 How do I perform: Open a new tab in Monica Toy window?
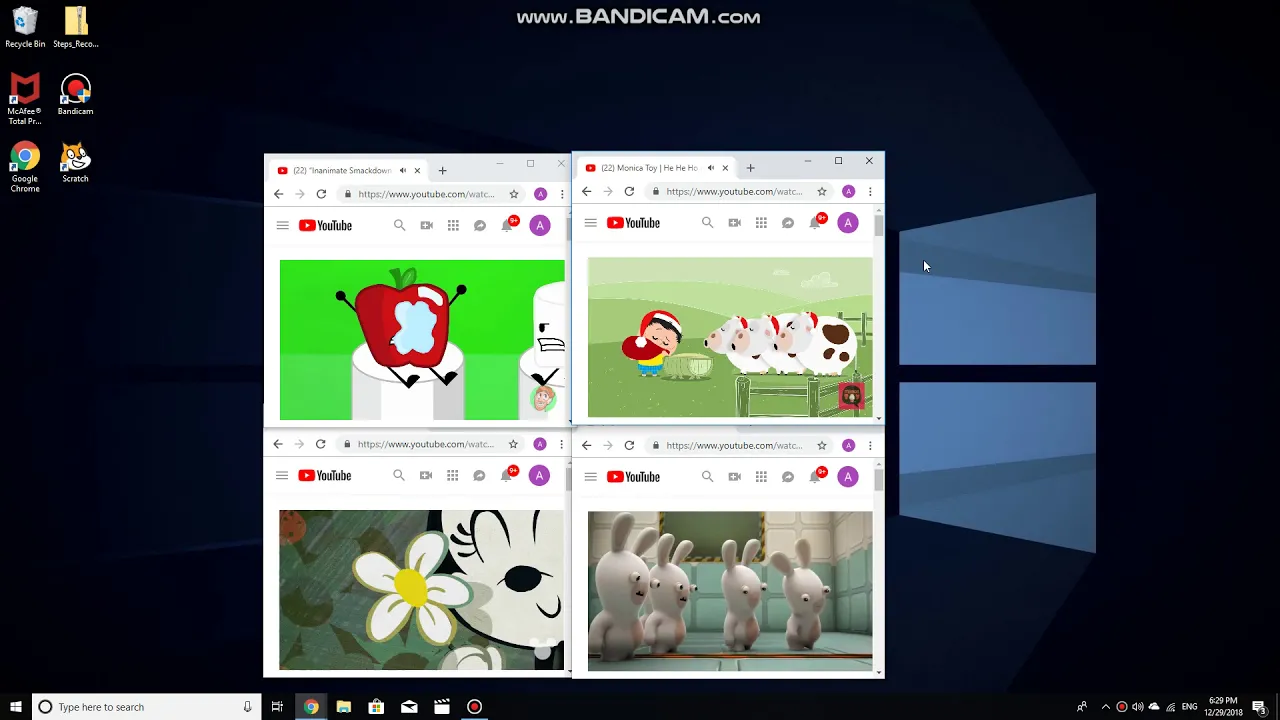750,168
